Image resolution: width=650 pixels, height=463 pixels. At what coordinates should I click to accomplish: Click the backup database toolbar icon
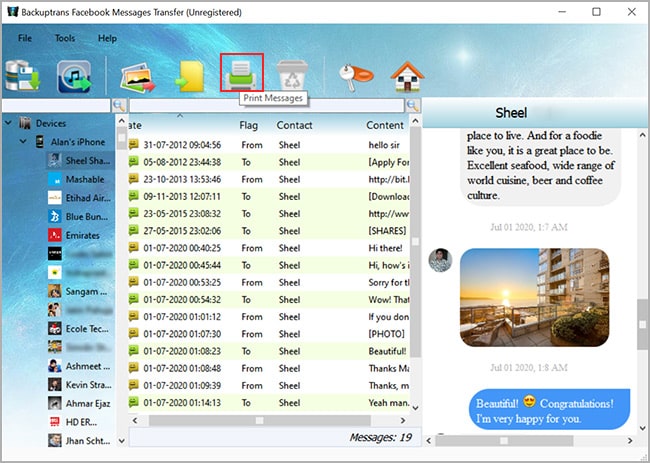click(x=22, y=76)
